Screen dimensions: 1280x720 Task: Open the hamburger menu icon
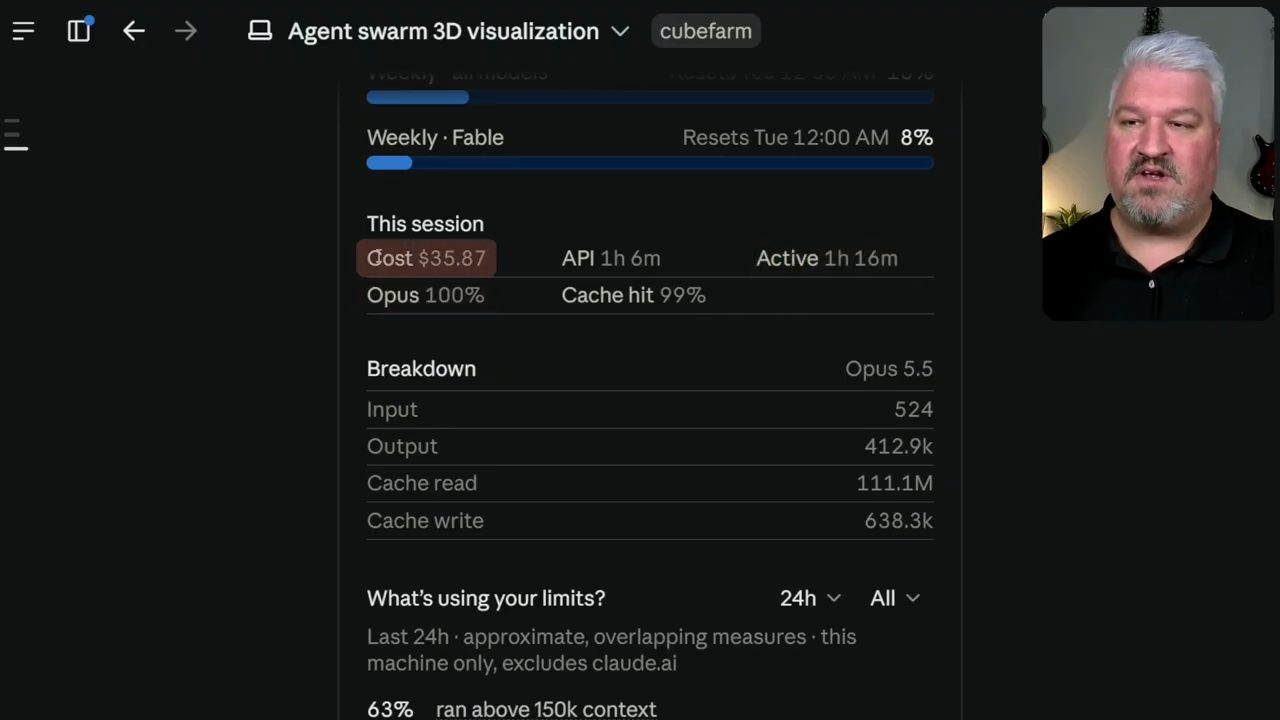tap(23, 31)
